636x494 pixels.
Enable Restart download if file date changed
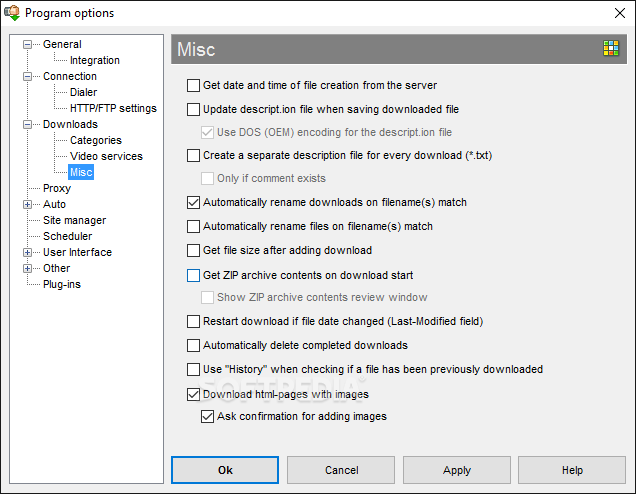(x=193, y=322)
